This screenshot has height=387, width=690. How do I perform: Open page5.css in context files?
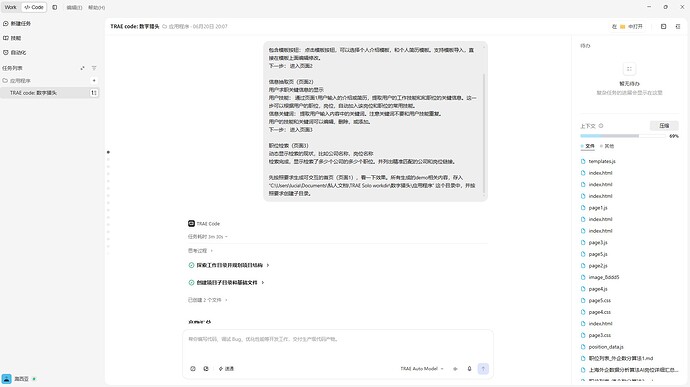click(x=599, y=300)
